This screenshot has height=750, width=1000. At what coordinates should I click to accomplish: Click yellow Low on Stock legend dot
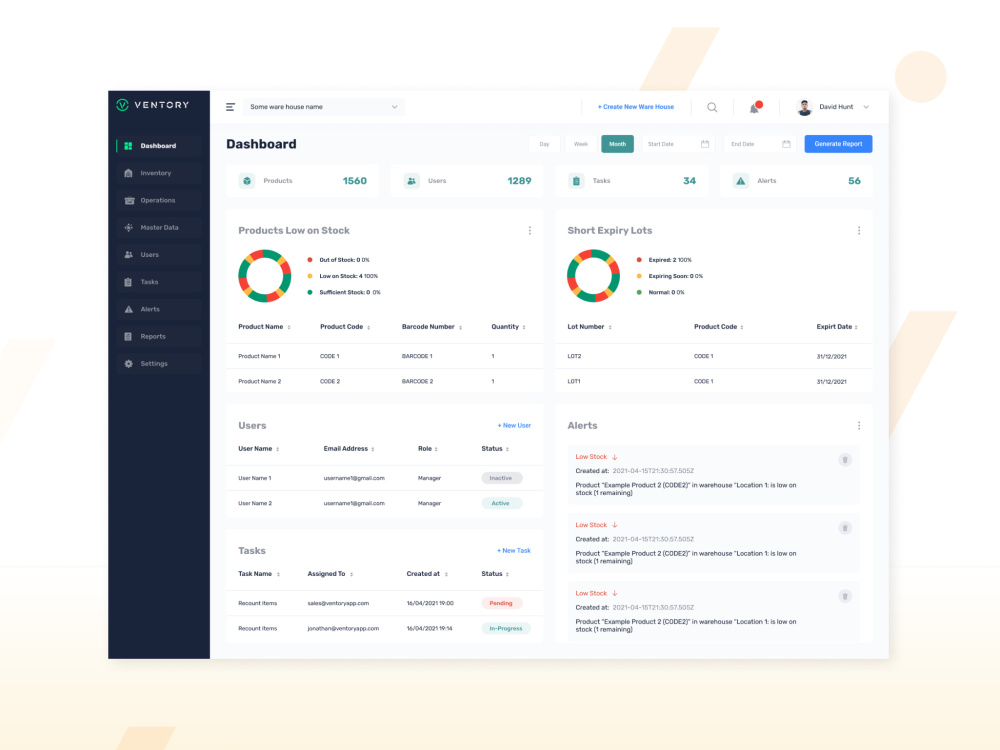point(310,276)
